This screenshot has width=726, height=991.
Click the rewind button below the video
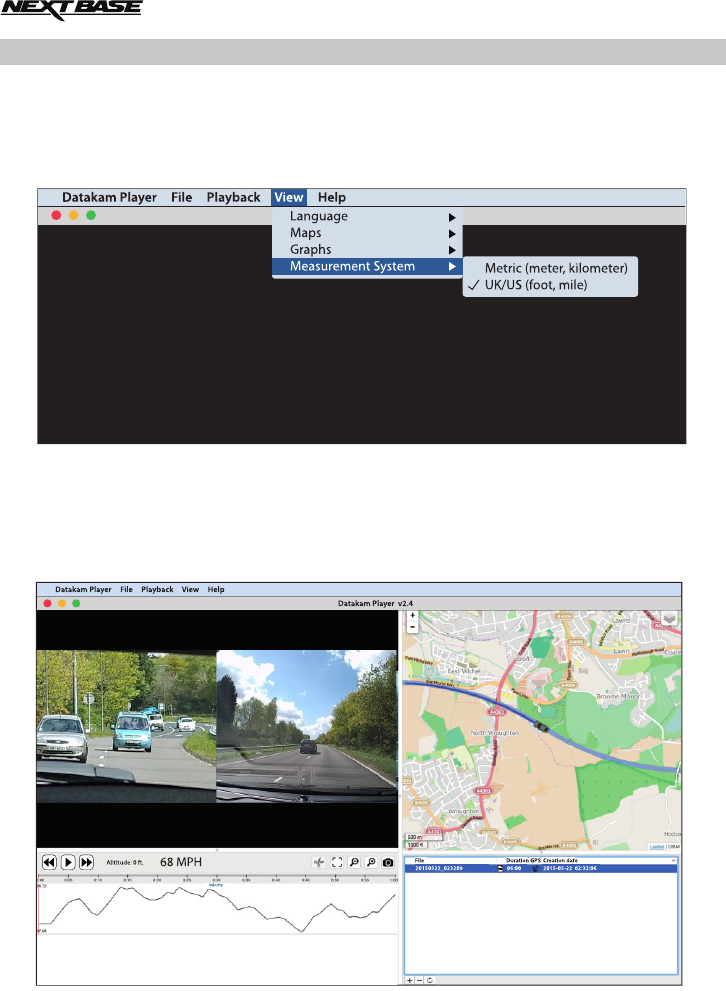(x=49, y=862)
